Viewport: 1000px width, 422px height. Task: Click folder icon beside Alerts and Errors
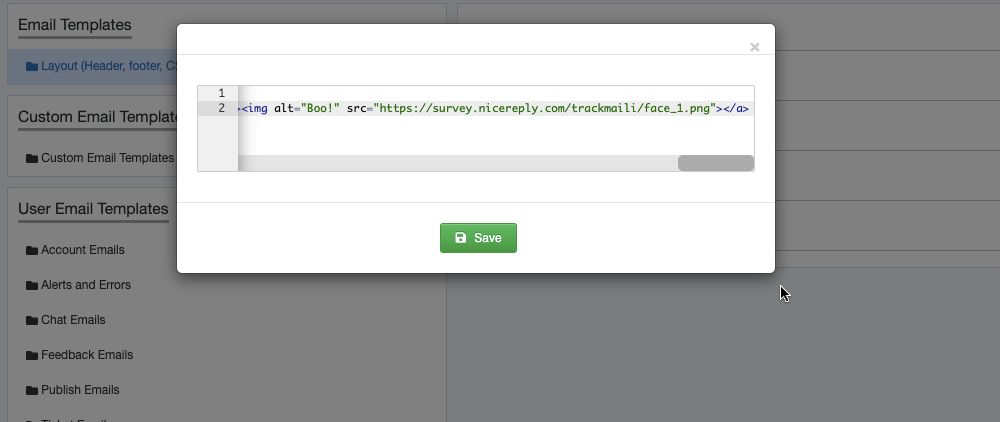[x=32, y=286]
